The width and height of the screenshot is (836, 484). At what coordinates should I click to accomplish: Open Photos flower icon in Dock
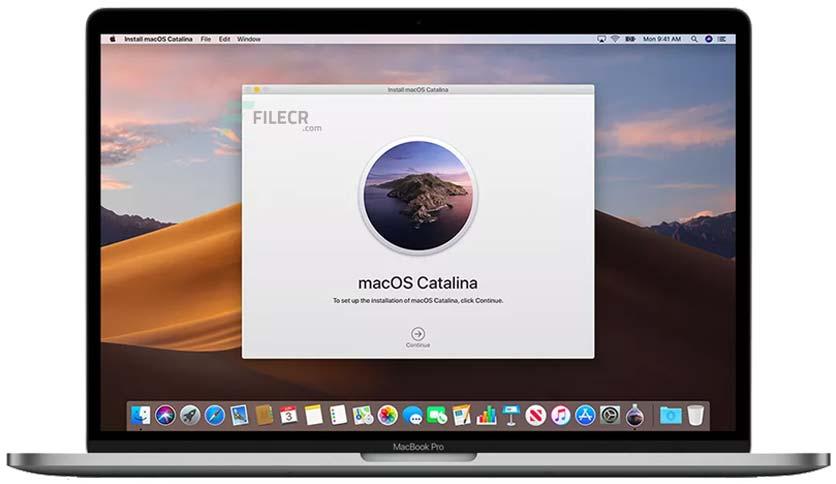(x=388, y=415)
